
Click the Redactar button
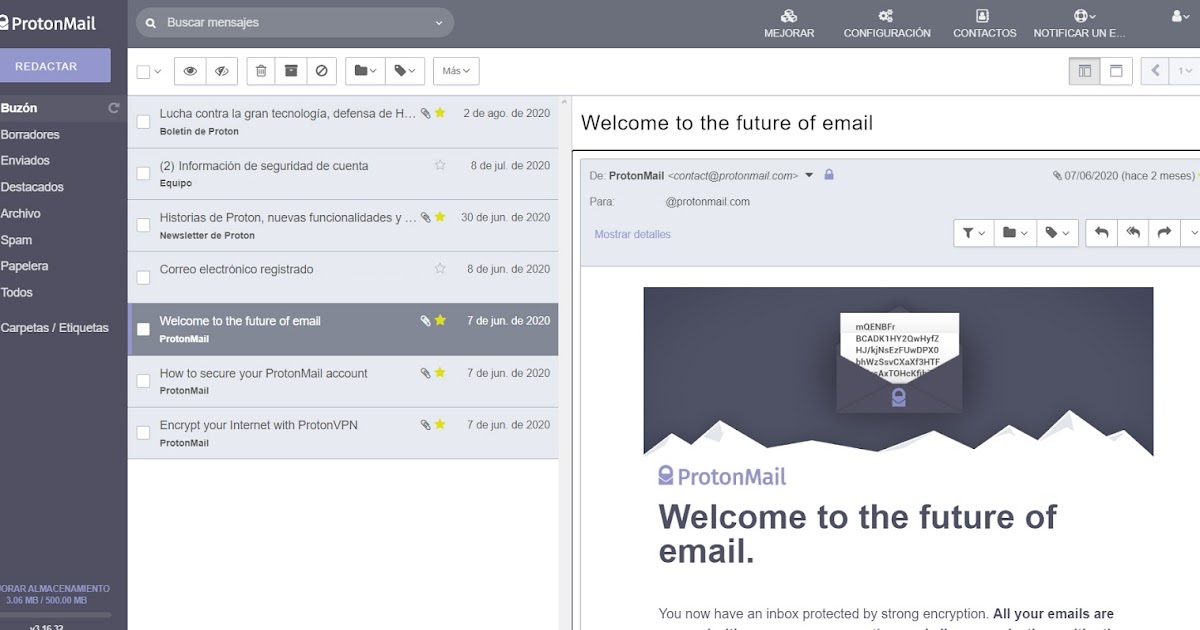pyautogui.click(x=56, y=65)
